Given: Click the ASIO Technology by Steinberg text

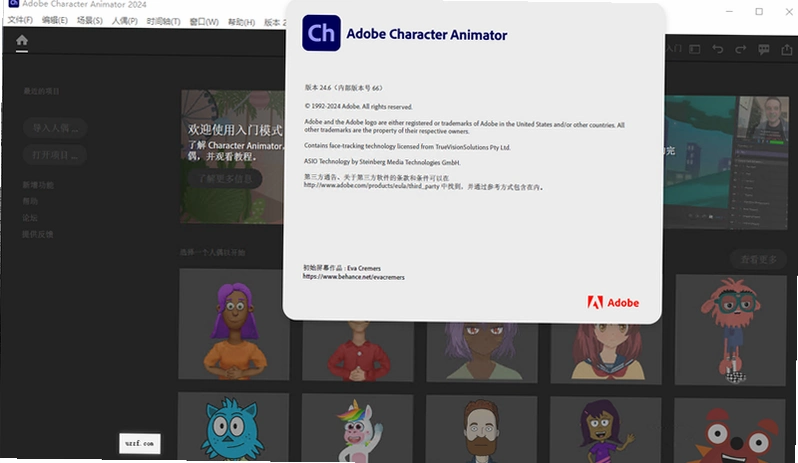Looking at the screenshot, I should tap(382, 162).
